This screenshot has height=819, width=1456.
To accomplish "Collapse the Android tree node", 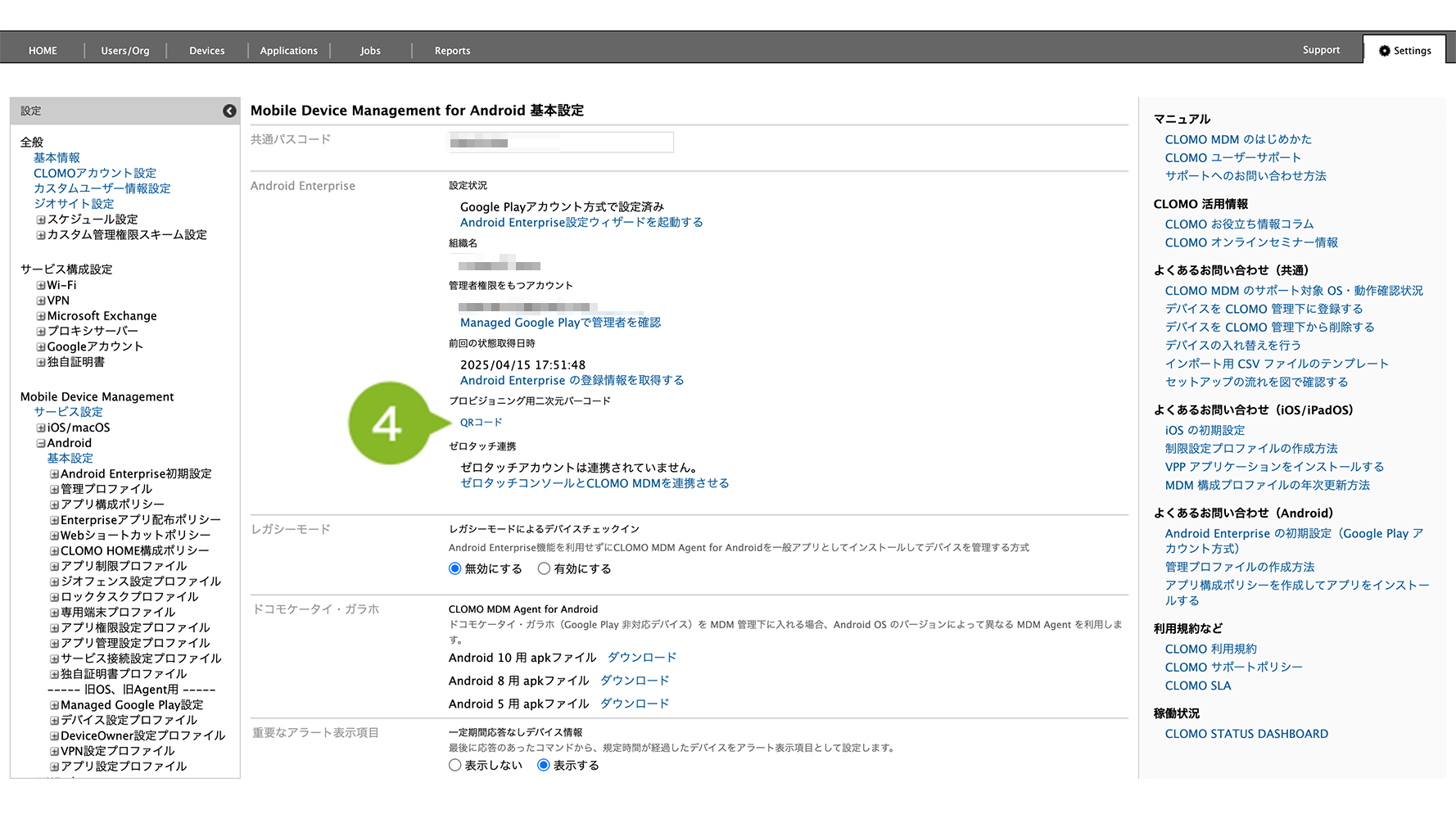I will (x=41, y=443).
